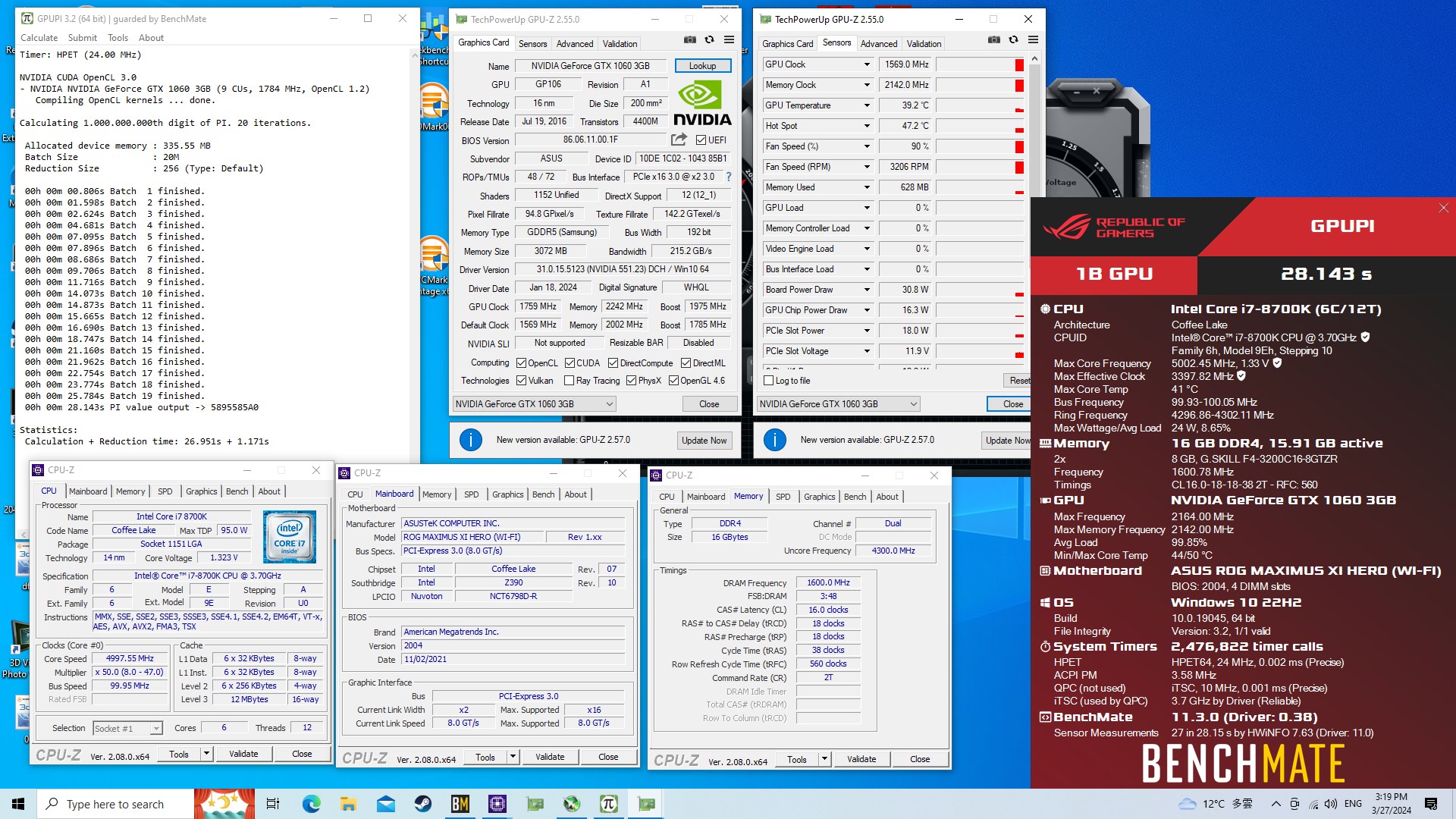Open the notification center icon
This screenshot has height=819, width=1456.
point(1431,804)
